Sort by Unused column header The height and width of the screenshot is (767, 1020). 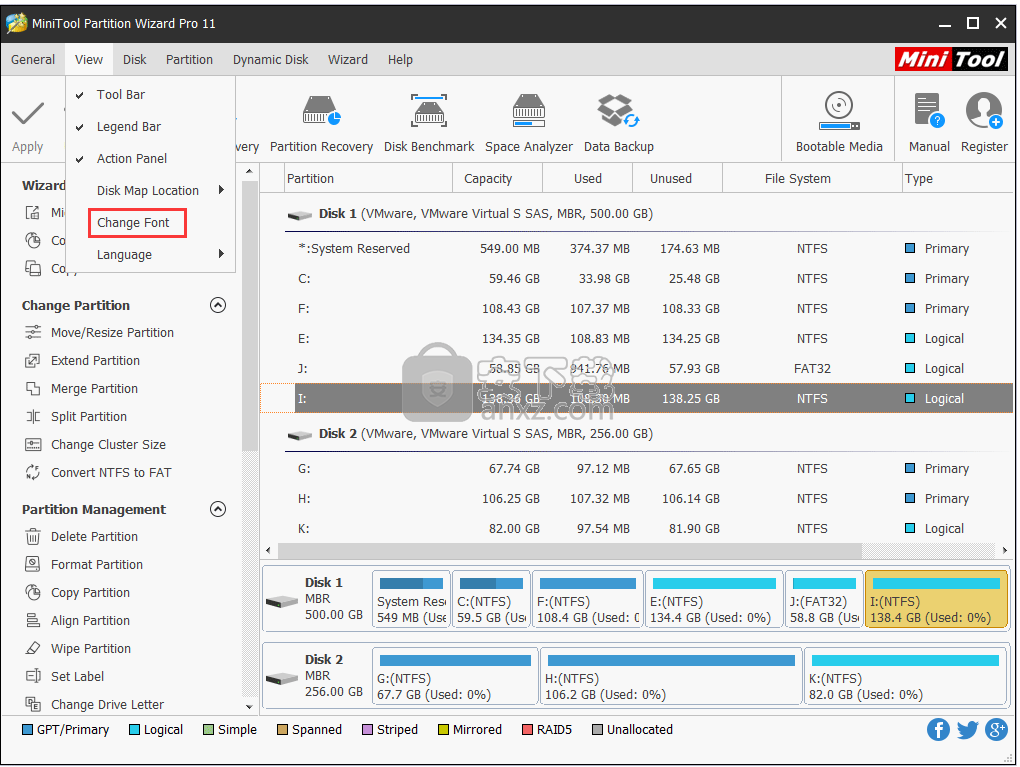click(677, 178)
